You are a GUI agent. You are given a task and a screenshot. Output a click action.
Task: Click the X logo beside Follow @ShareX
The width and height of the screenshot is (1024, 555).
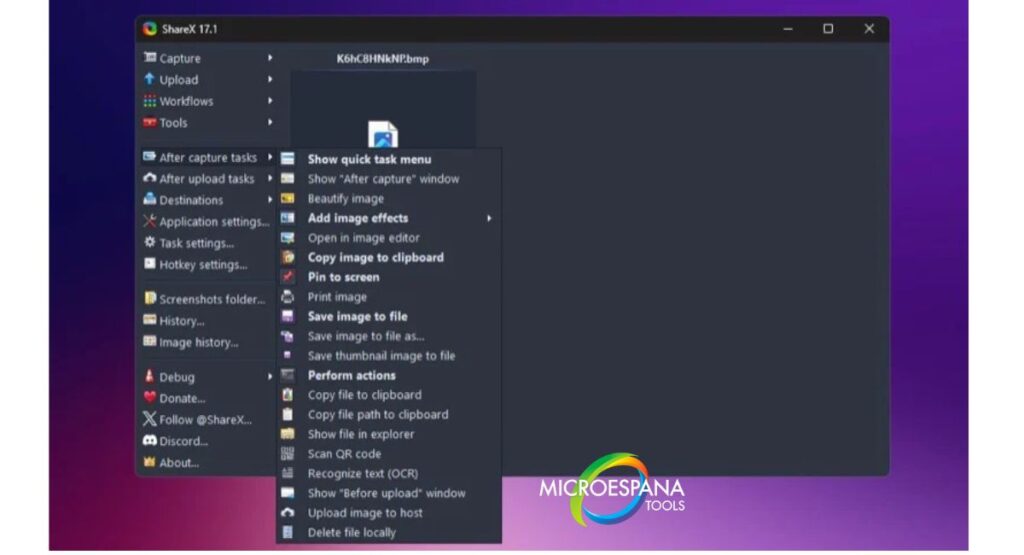tap(150, 419)
